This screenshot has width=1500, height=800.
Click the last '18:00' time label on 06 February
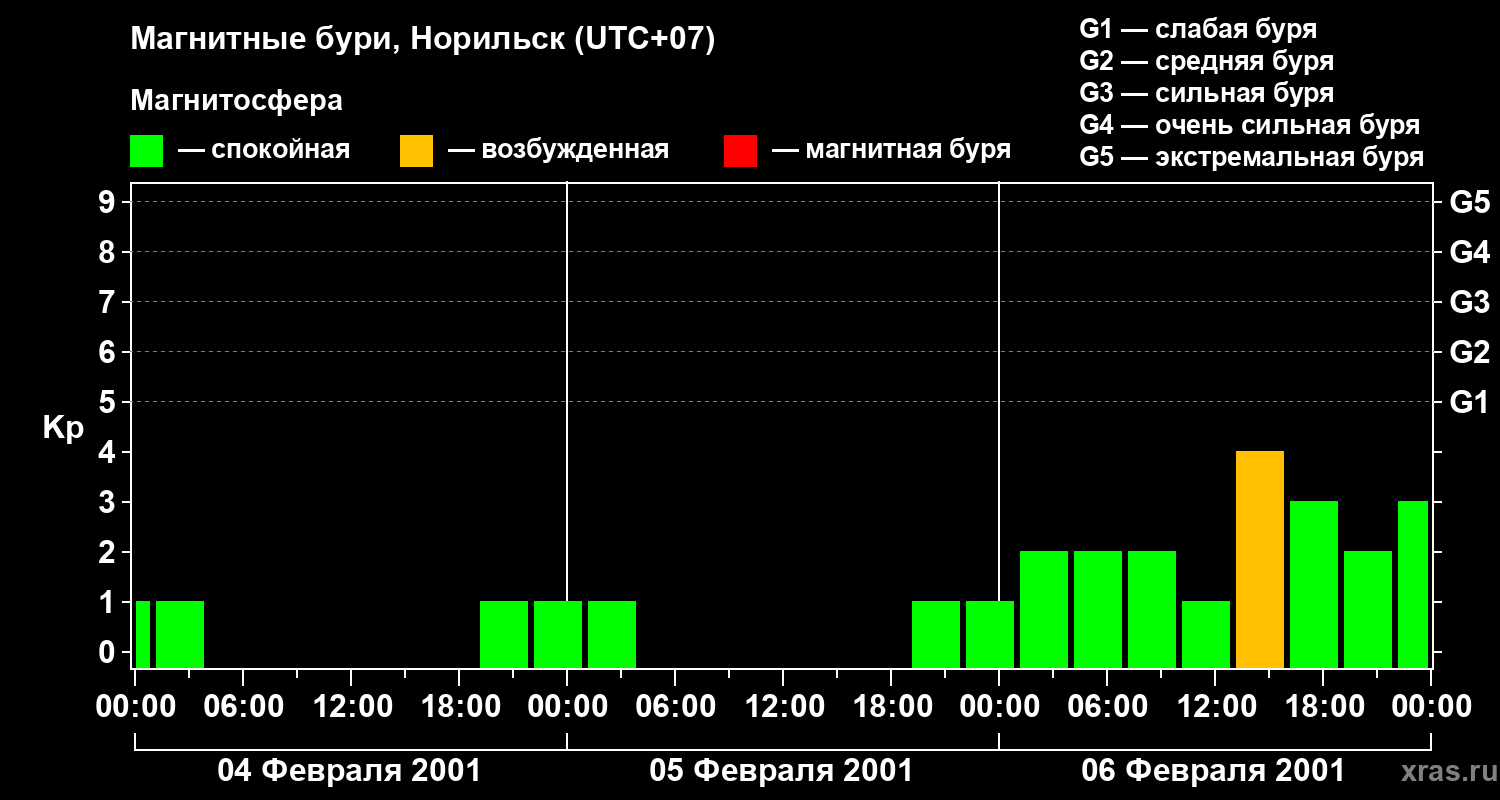[1323, 707]
